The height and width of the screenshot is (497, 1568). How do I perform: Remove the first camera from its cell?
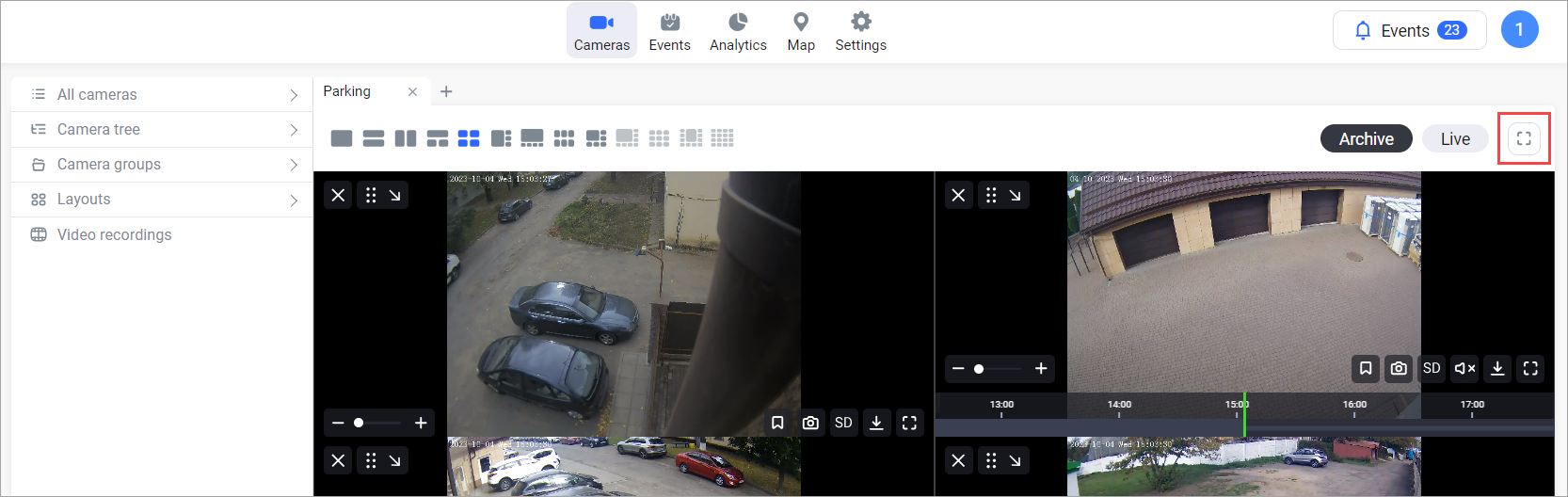(338, 195)
